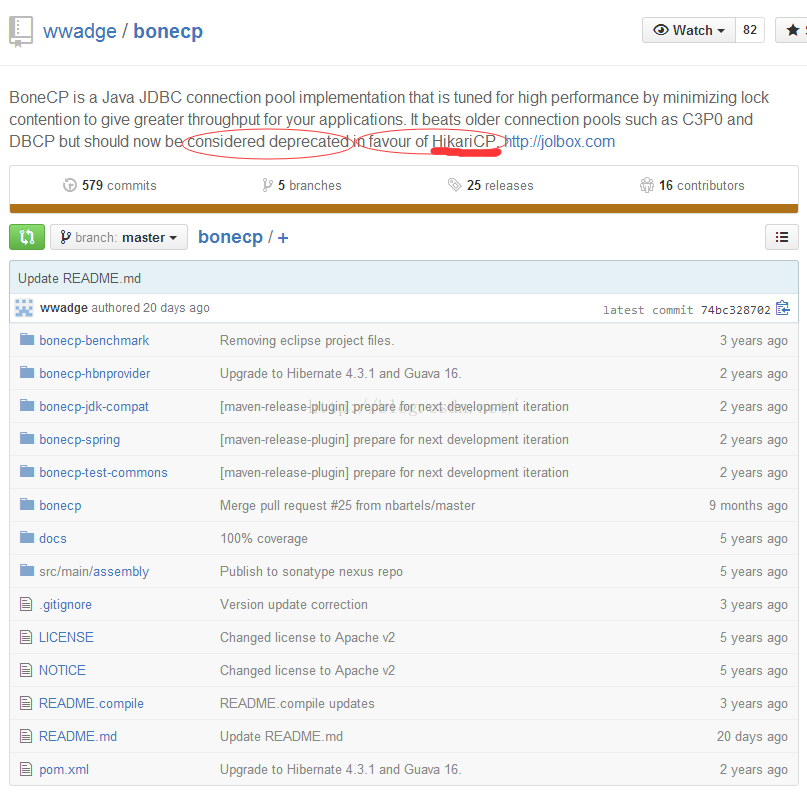The width and height of the screenshot is (807, 792).
Task: Click file icon next to NOTICE
Action: [x=26, y=670]
